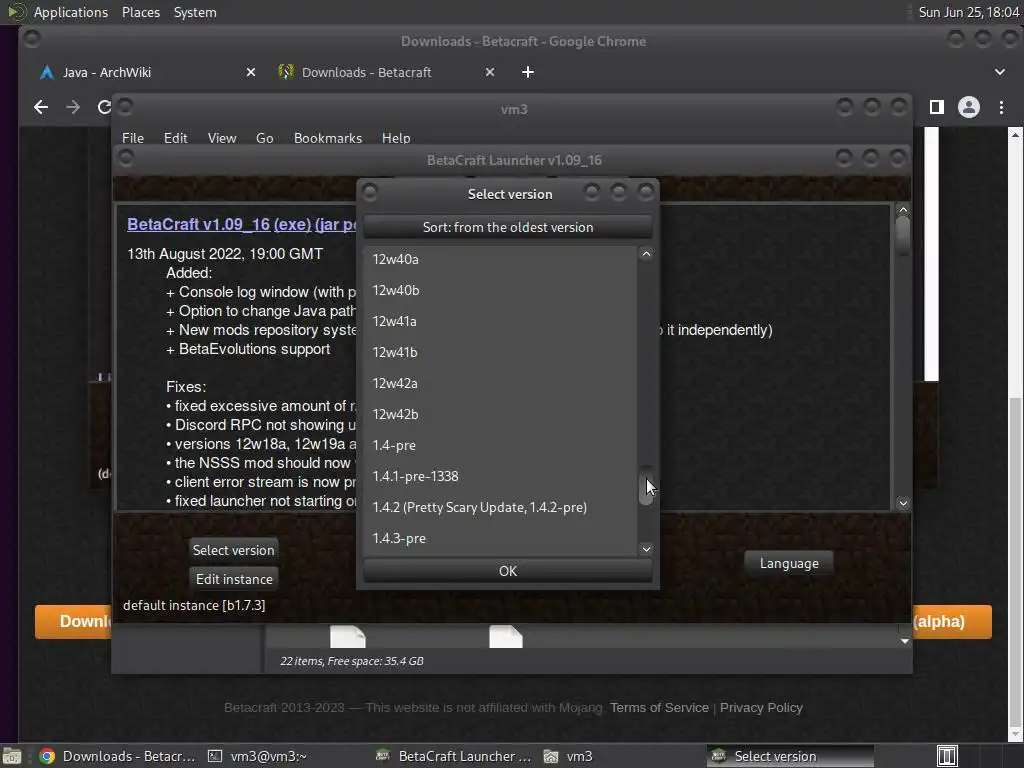Reload the Chrome page
1024x768 pixels.
click(104, 107)
